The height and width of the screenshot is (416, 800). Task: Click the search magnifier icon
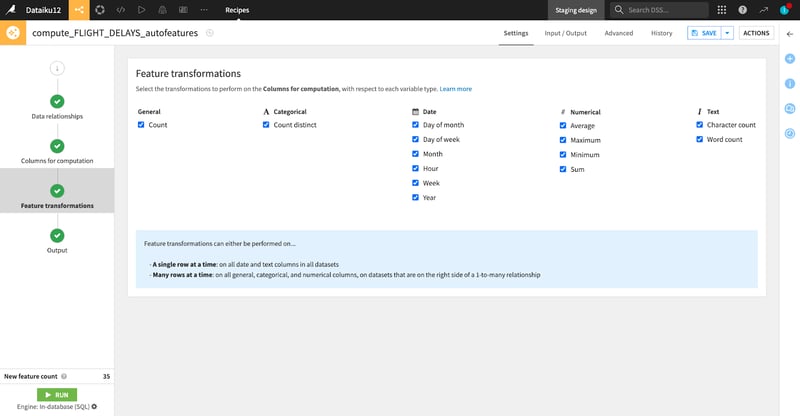click(x=619, y=10)
